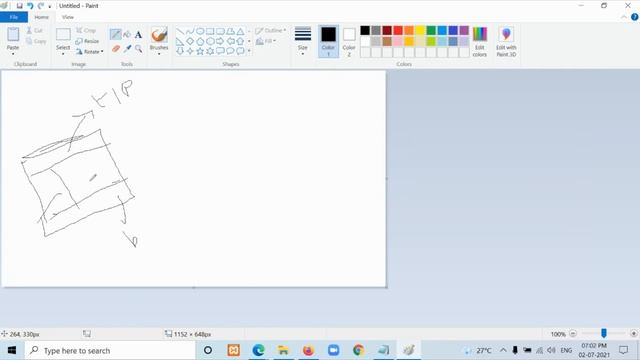Expand the Select options arrow
640x360 pixels.
pyautogui.click(x=63, y=53)
